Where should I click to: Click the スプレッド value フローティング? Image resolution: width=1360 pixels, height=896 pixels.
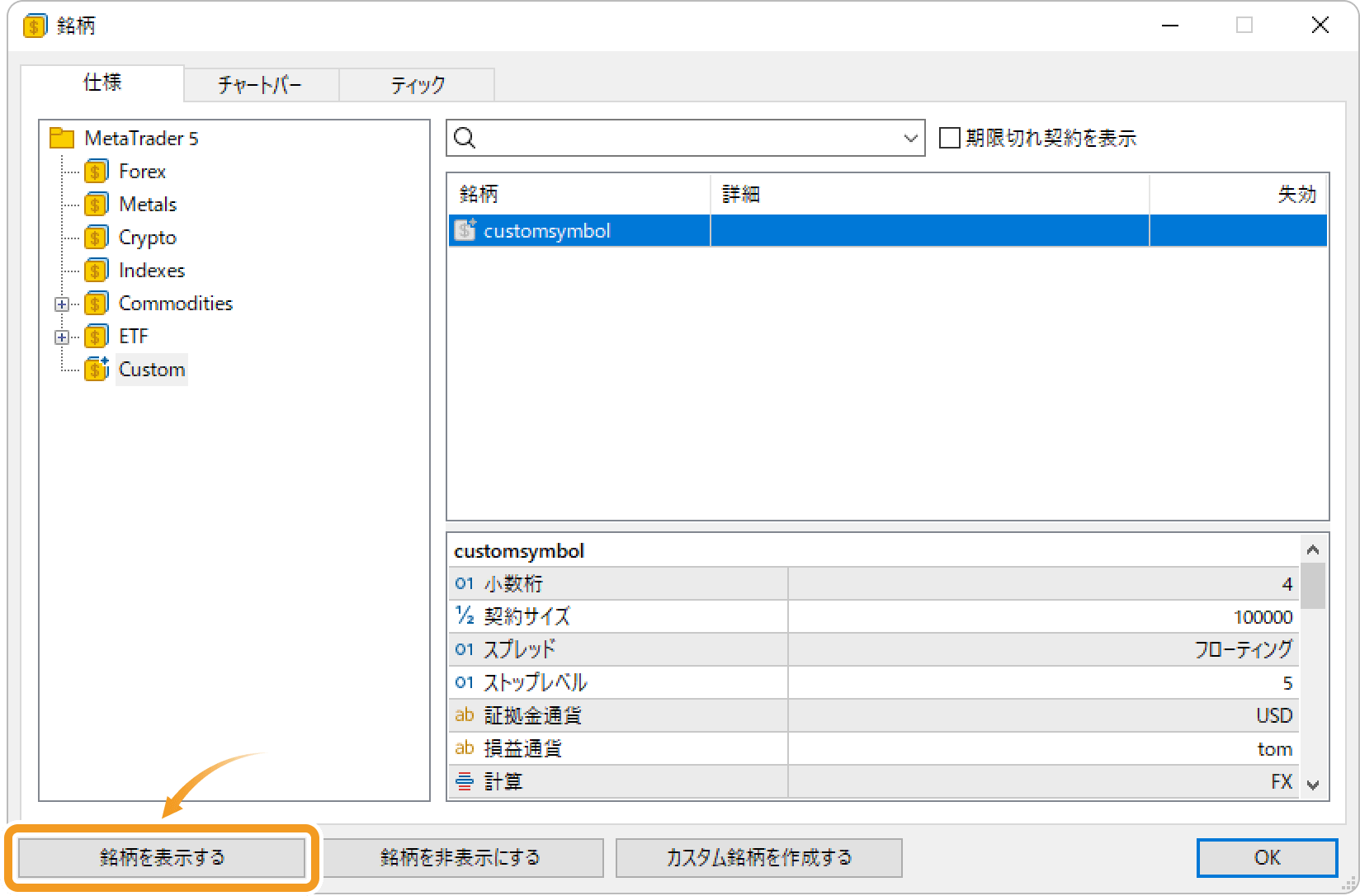point(1244,649)
